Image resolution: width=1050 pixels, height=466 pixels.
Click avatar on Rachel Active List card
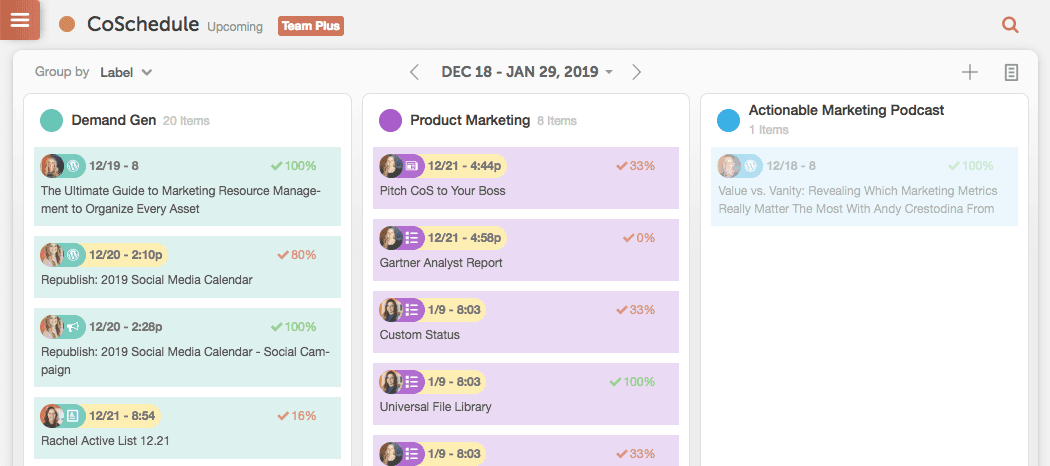[x=52, y=416]
